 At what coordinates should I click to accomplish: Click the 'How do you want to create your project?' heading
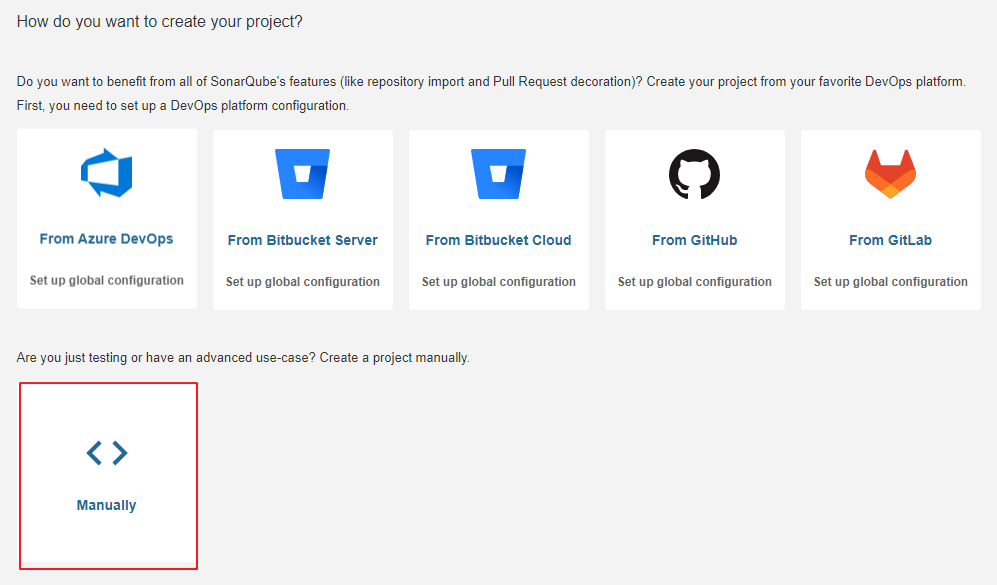[160, 21]
